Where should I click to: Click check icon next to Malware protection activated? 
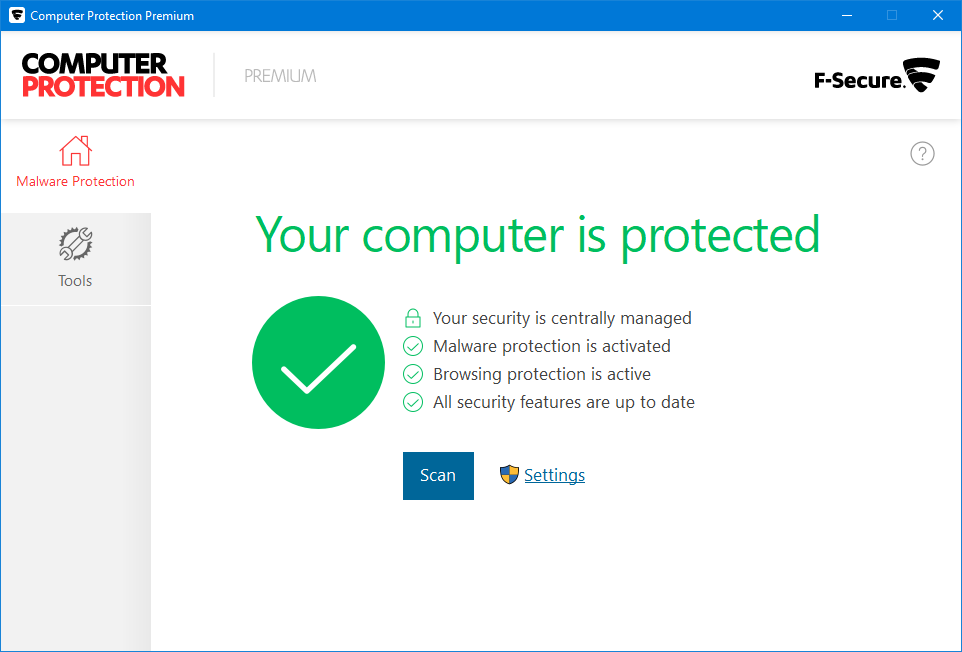click(412, 346)
